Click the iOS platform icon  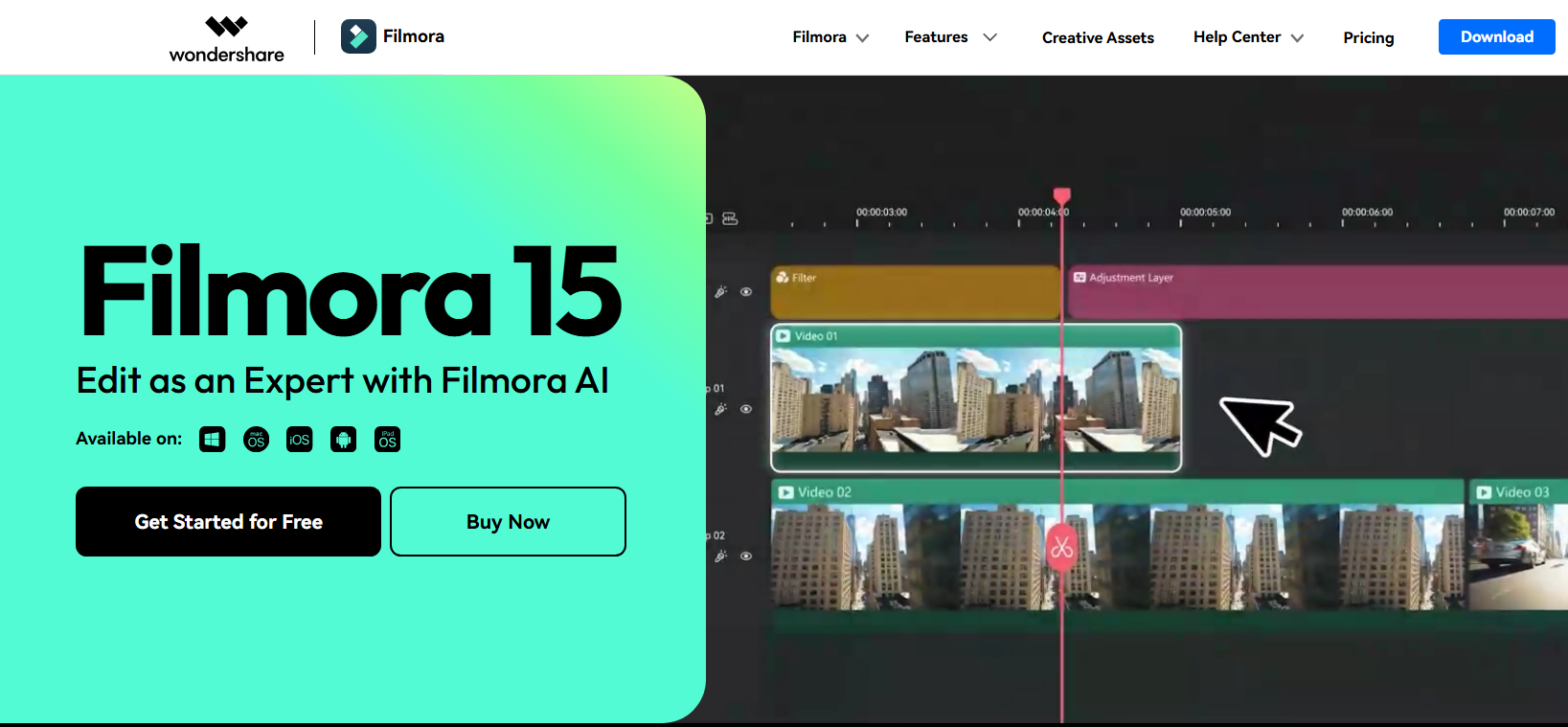(300, 440)
